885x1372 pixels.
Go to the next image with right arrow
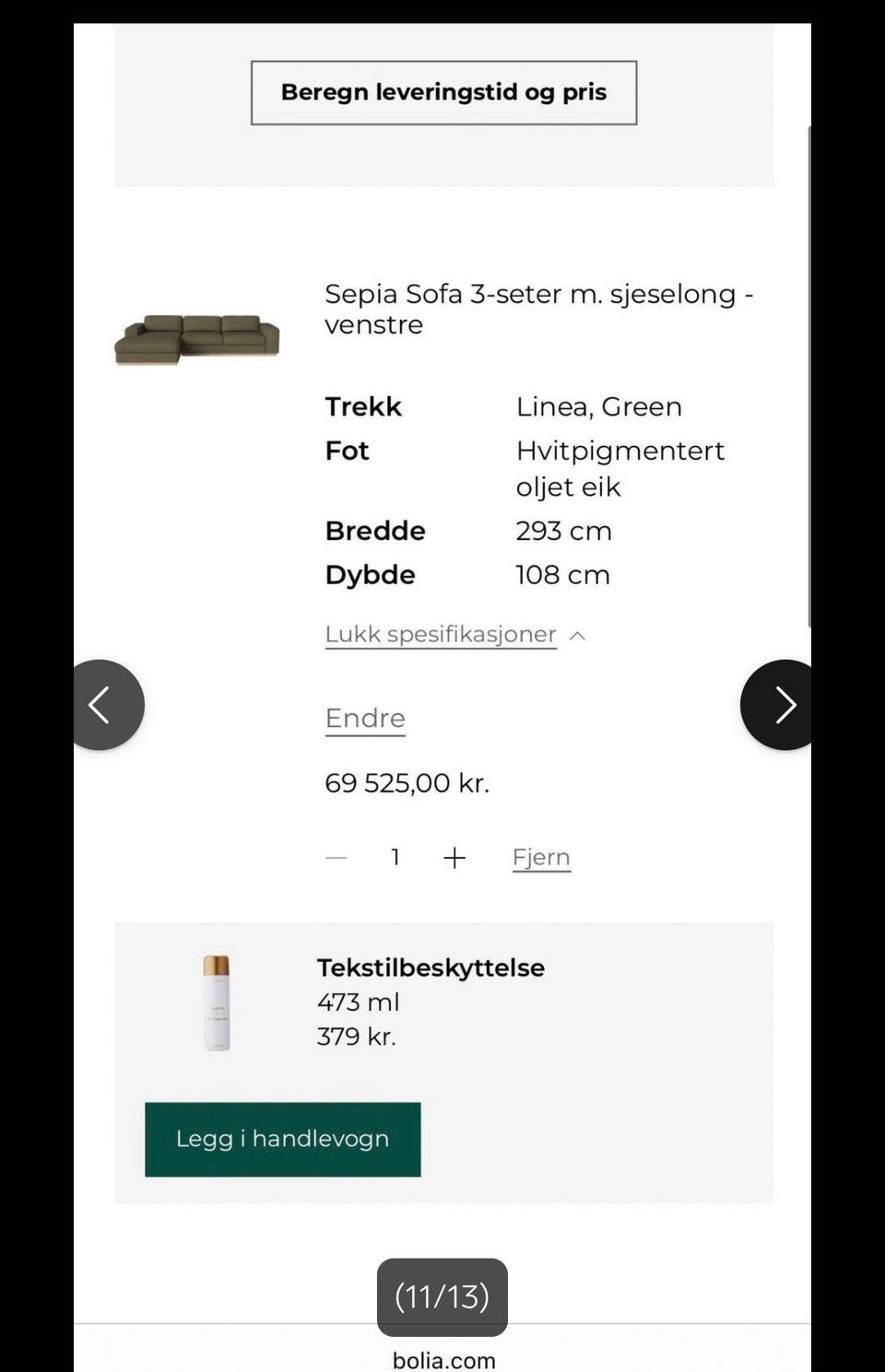780,705
